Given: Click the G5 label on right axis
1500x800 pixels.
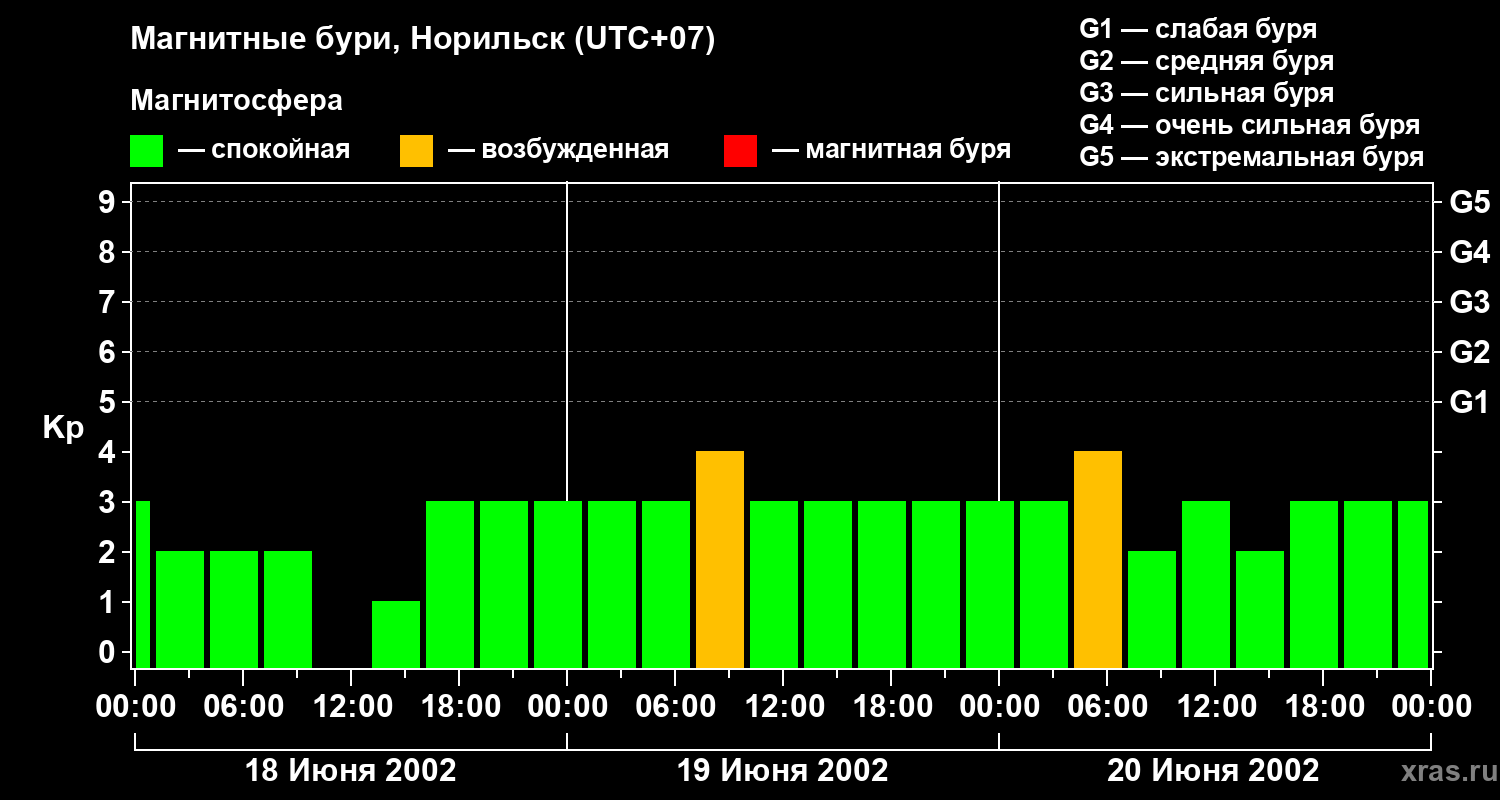Looking at the screenshot, I should pyautogui.click(x=1470, y=202).
